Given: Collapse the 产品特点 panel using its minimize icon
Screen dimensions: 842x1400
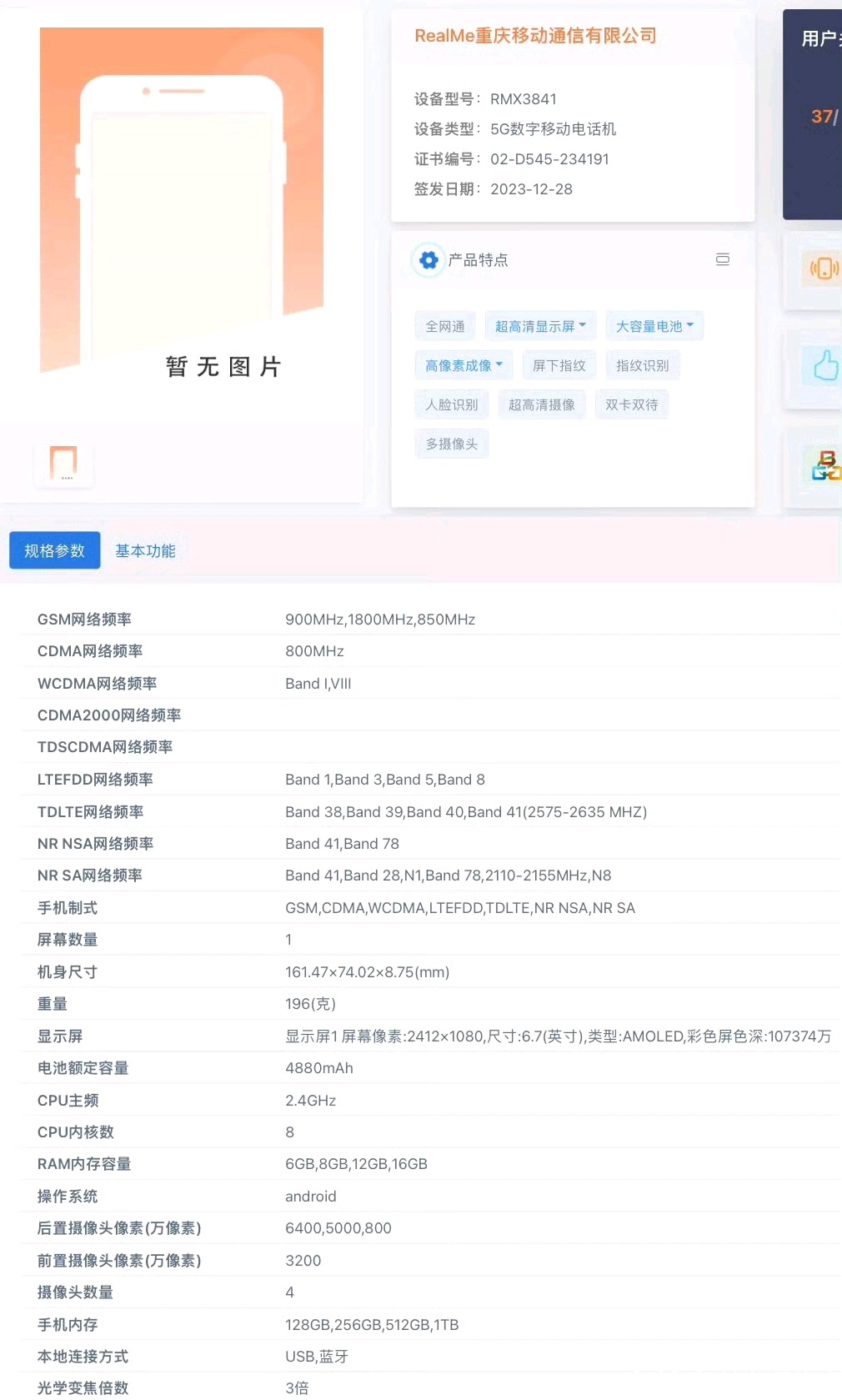Looking at the screenshot, I should click(x=723, y=259).
